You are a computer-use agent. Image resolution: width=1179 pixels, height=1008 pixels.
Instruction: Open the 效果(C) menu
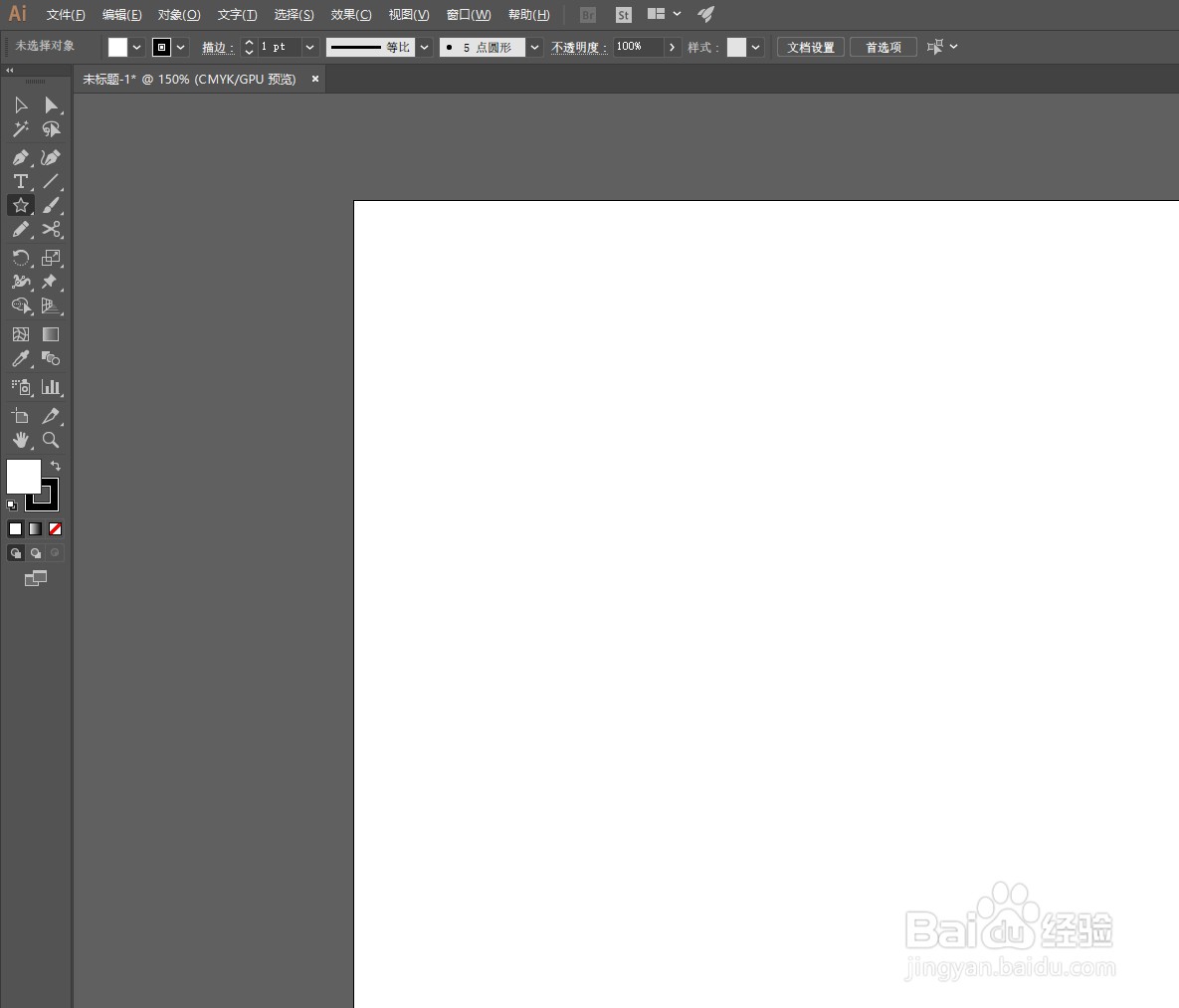tap(351, 15)
